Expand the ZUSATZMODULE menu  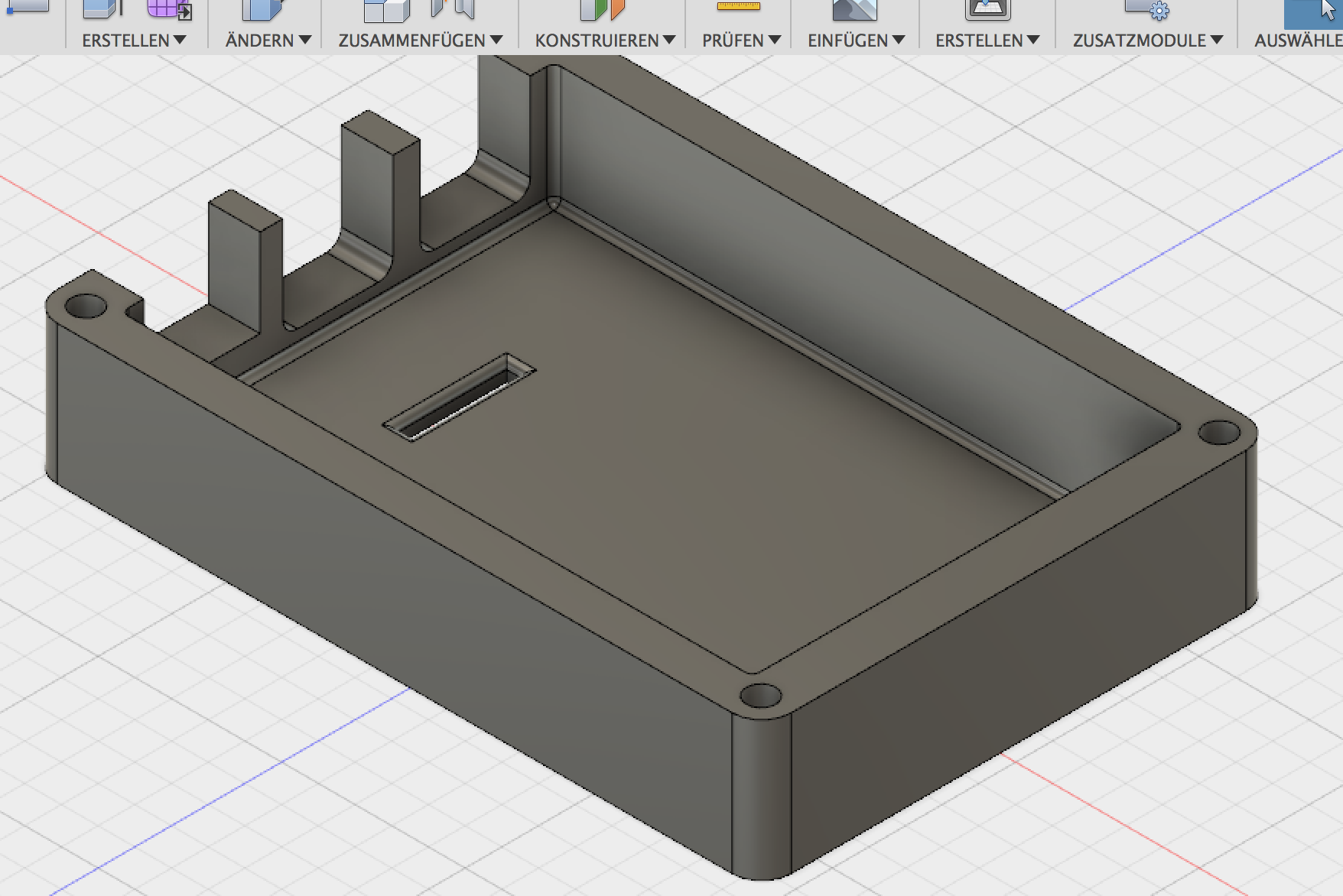(1147, 41)
